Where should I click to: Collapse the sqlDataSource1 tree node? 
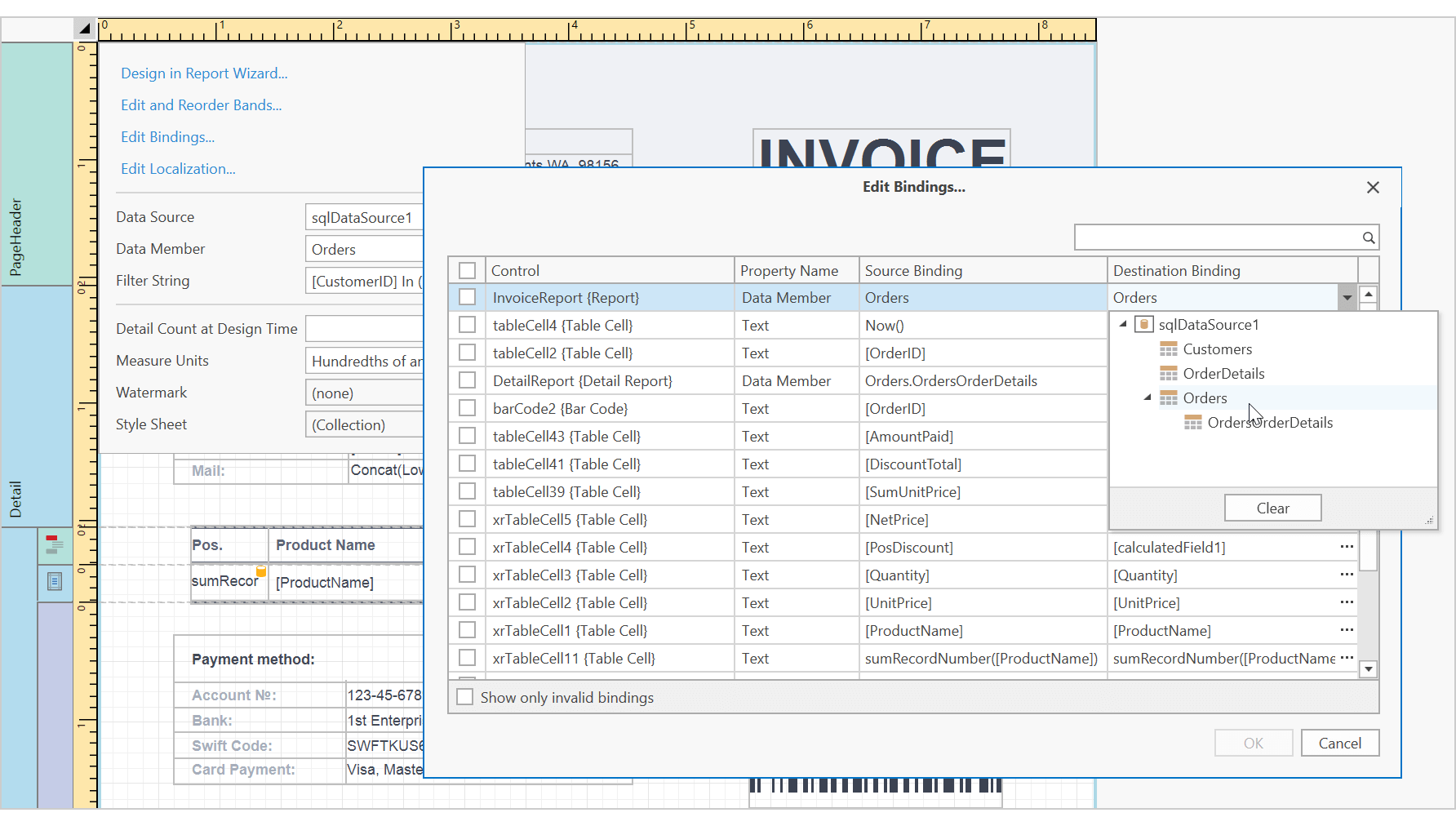1125,324
